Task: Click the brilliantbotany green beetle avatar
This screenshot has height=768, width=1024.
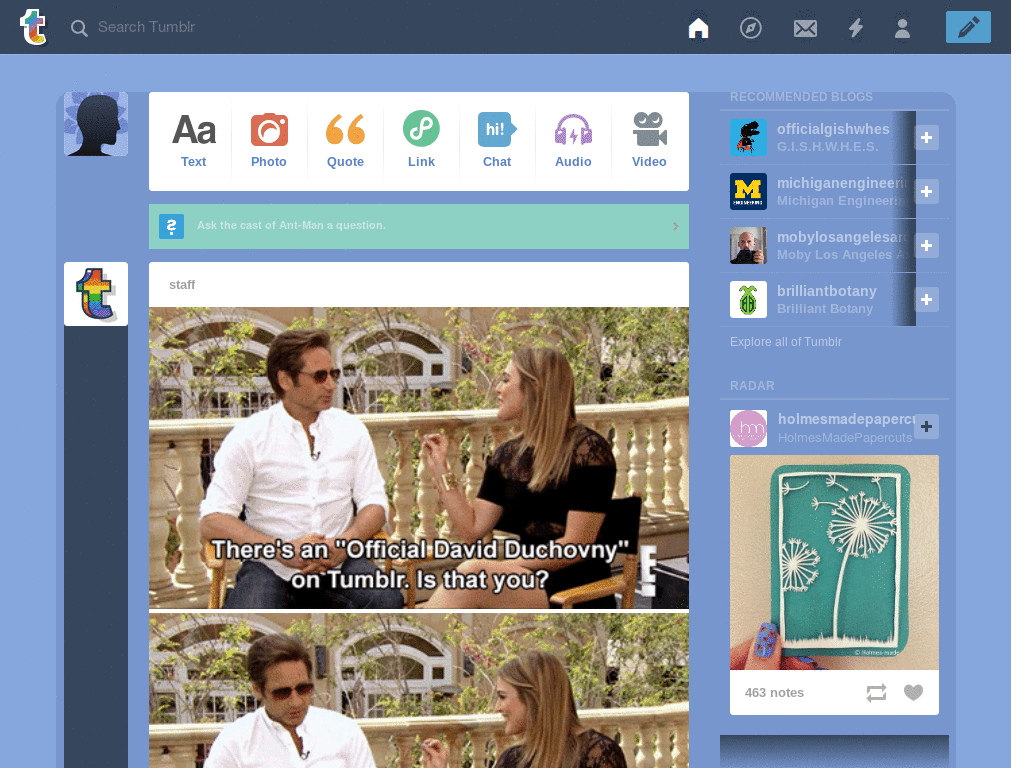Action: coord(748,300)
